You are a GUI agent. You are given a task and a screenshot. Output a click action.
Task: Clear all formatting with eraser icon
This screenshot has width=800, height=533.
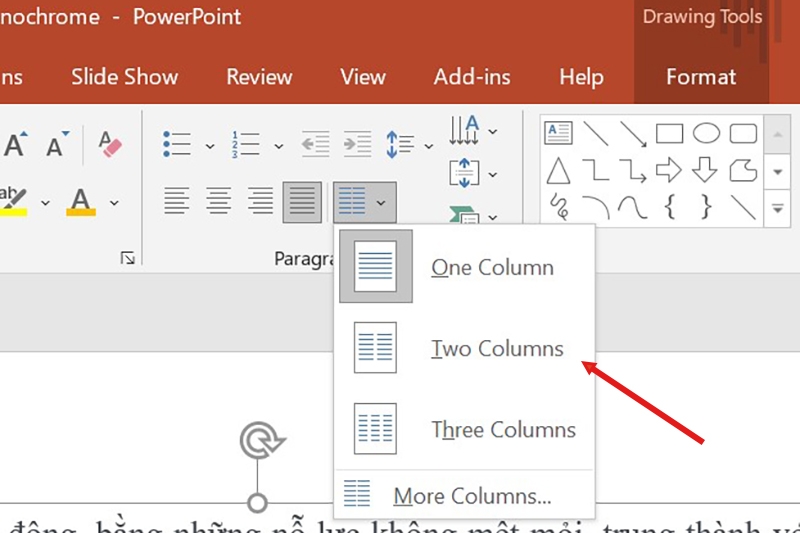[x=110, y=144]
